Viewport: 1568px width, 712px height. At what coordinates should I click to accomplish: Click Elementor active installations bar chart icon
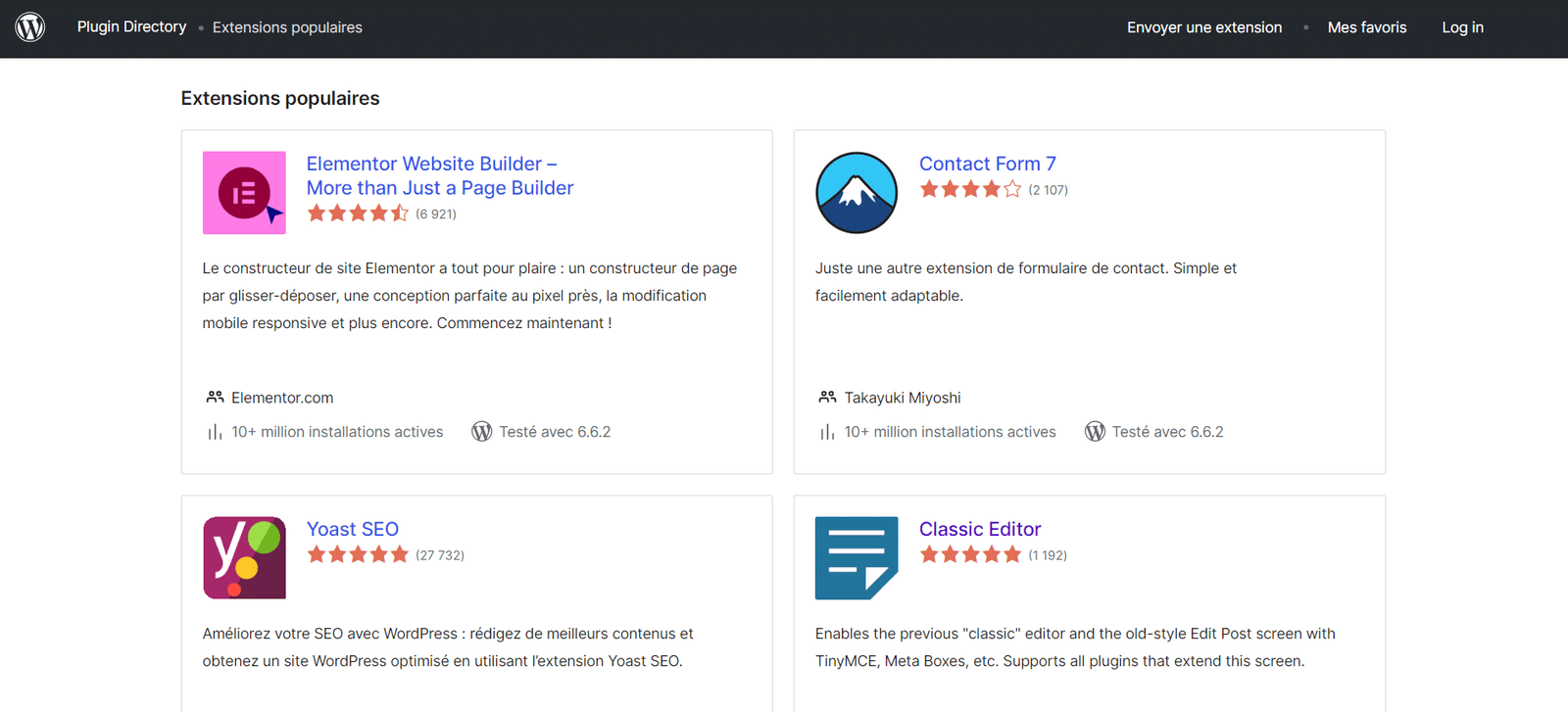tap(215, 432)
